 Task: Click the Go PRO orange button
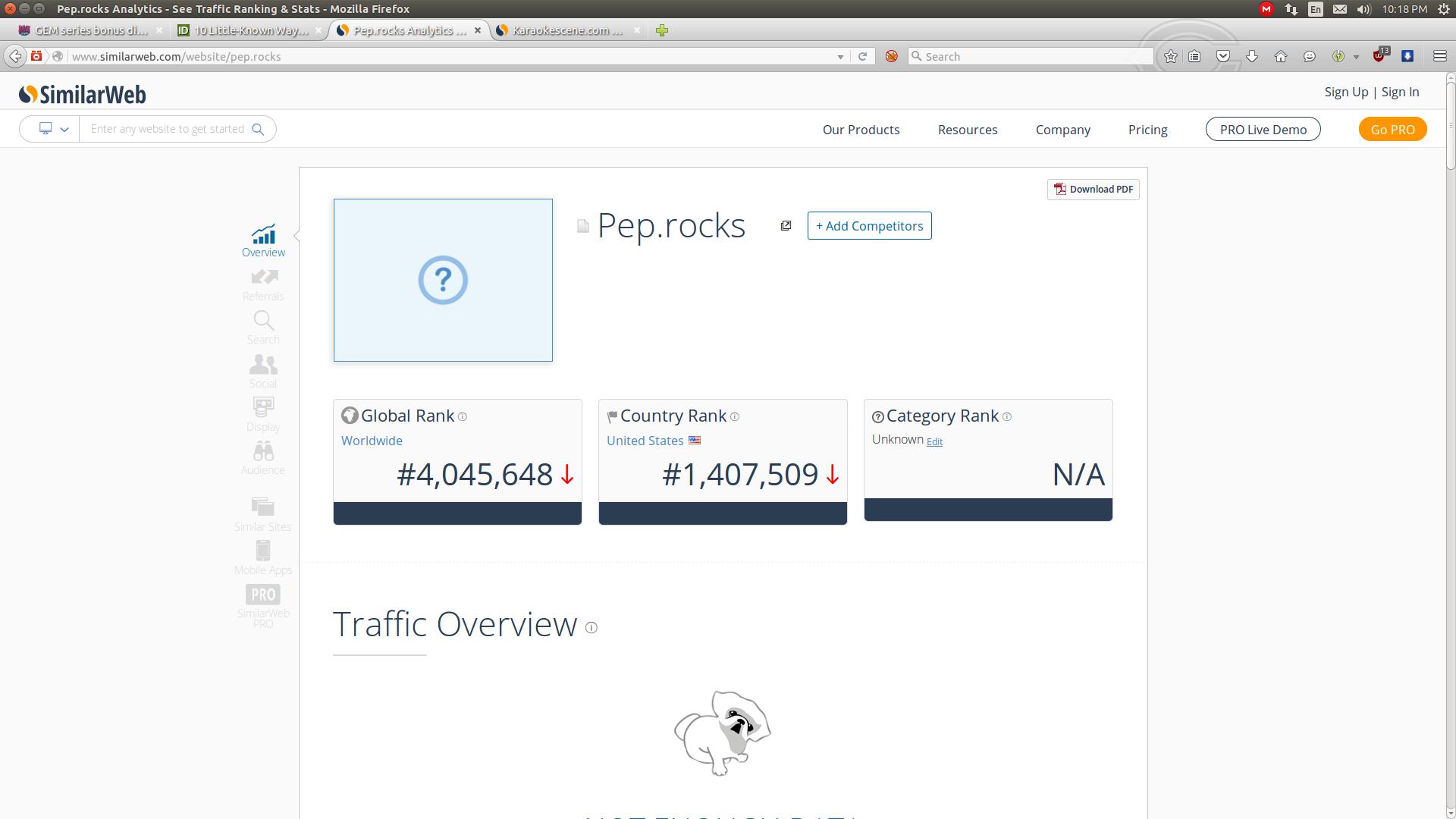[x=1392, y=130]
